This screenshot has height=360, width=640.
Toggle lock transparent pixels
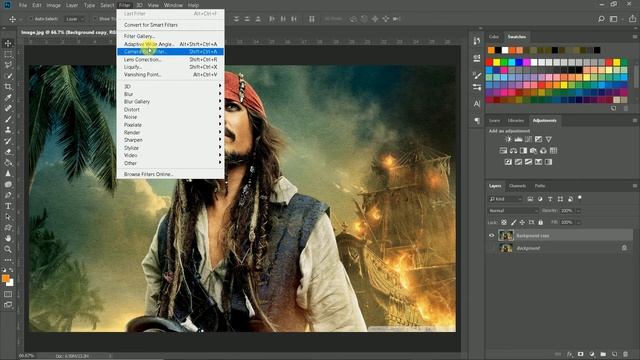[x=504, y=222]
